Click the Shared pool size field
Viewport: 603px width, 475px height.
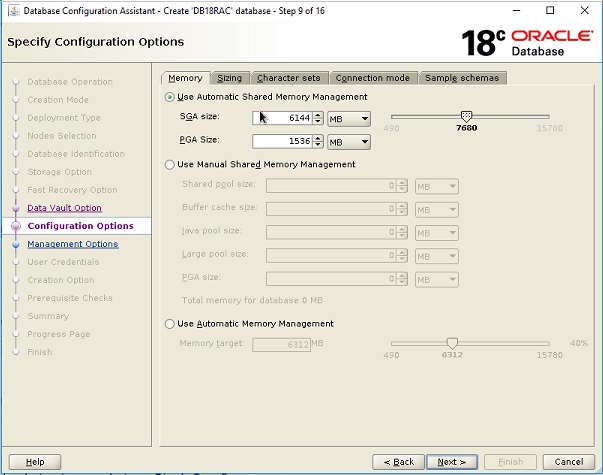tap(331, 186)
